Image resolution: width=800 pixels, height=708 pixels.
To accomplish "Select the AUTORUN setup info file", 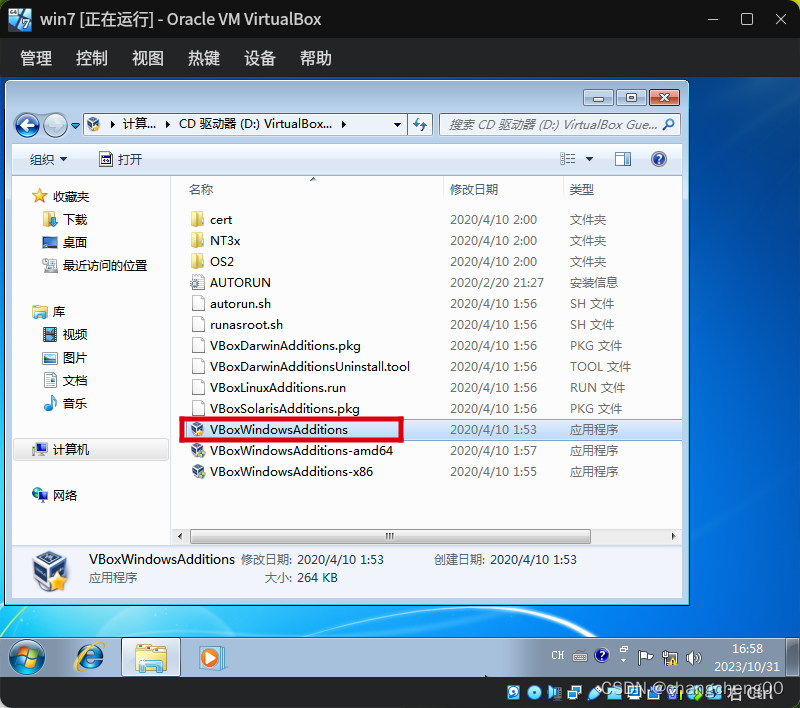I will (240, 282).
